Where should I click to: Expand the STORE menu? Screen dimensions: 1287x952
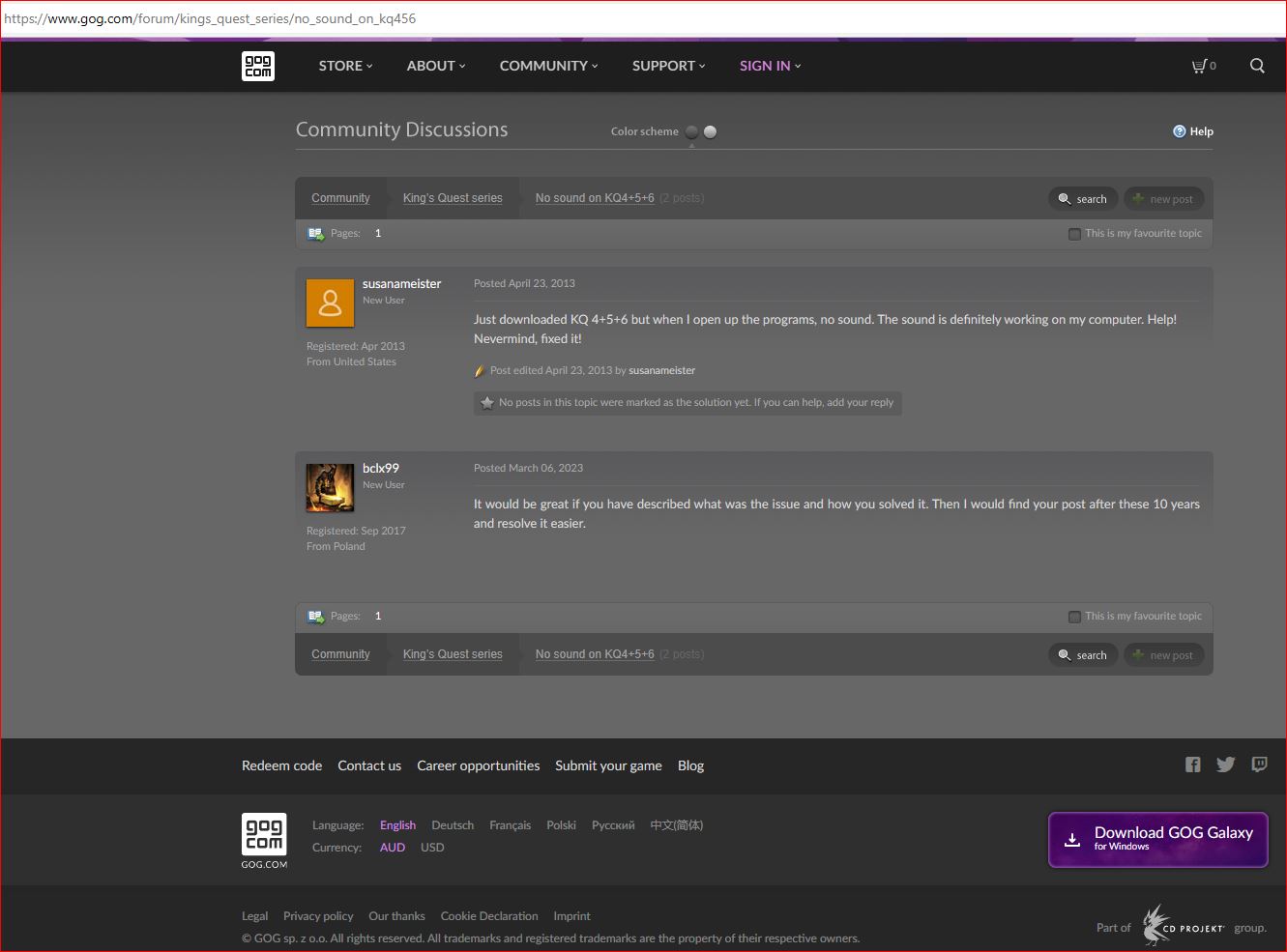(345, 66)
